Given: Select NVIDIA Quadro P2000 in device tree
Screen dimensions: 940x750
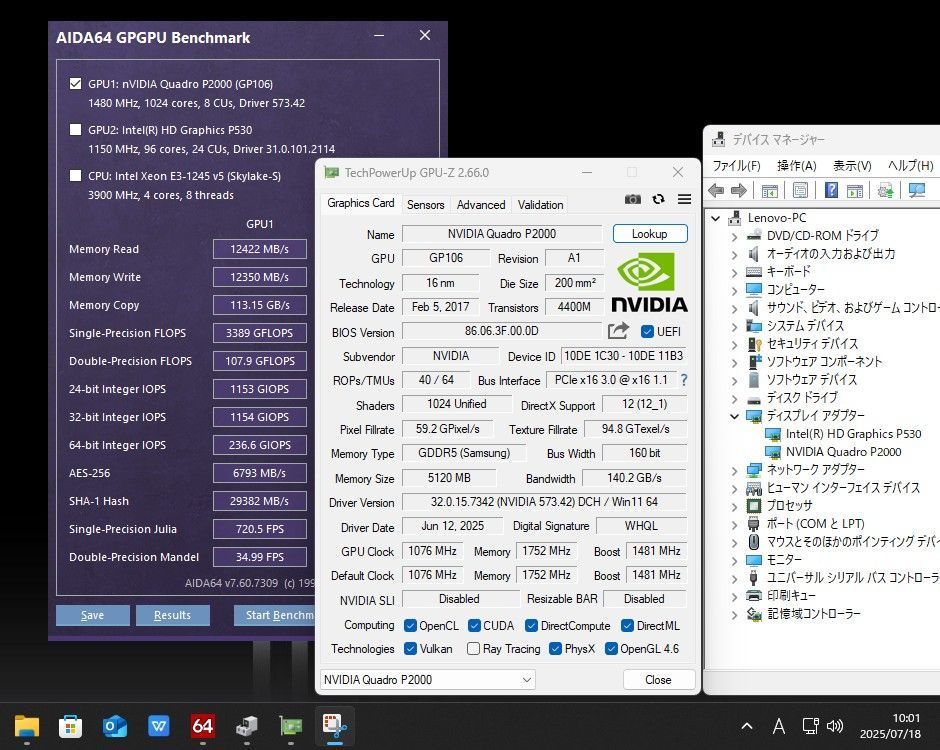Looking at the screenshot, I should tap(843, 452).
